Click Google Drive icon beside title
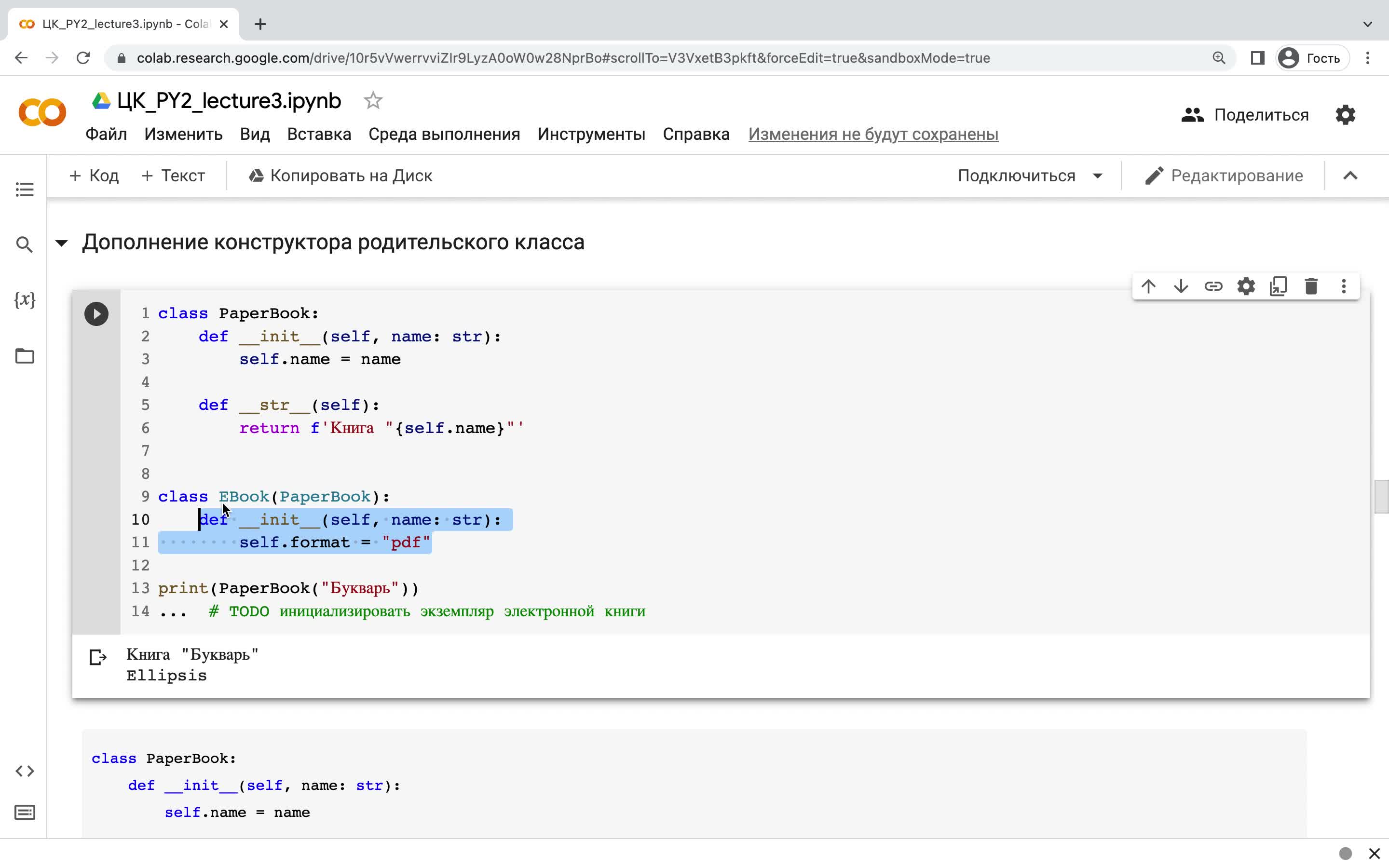This screenshot has height=868, width=1389. [102, 101]
